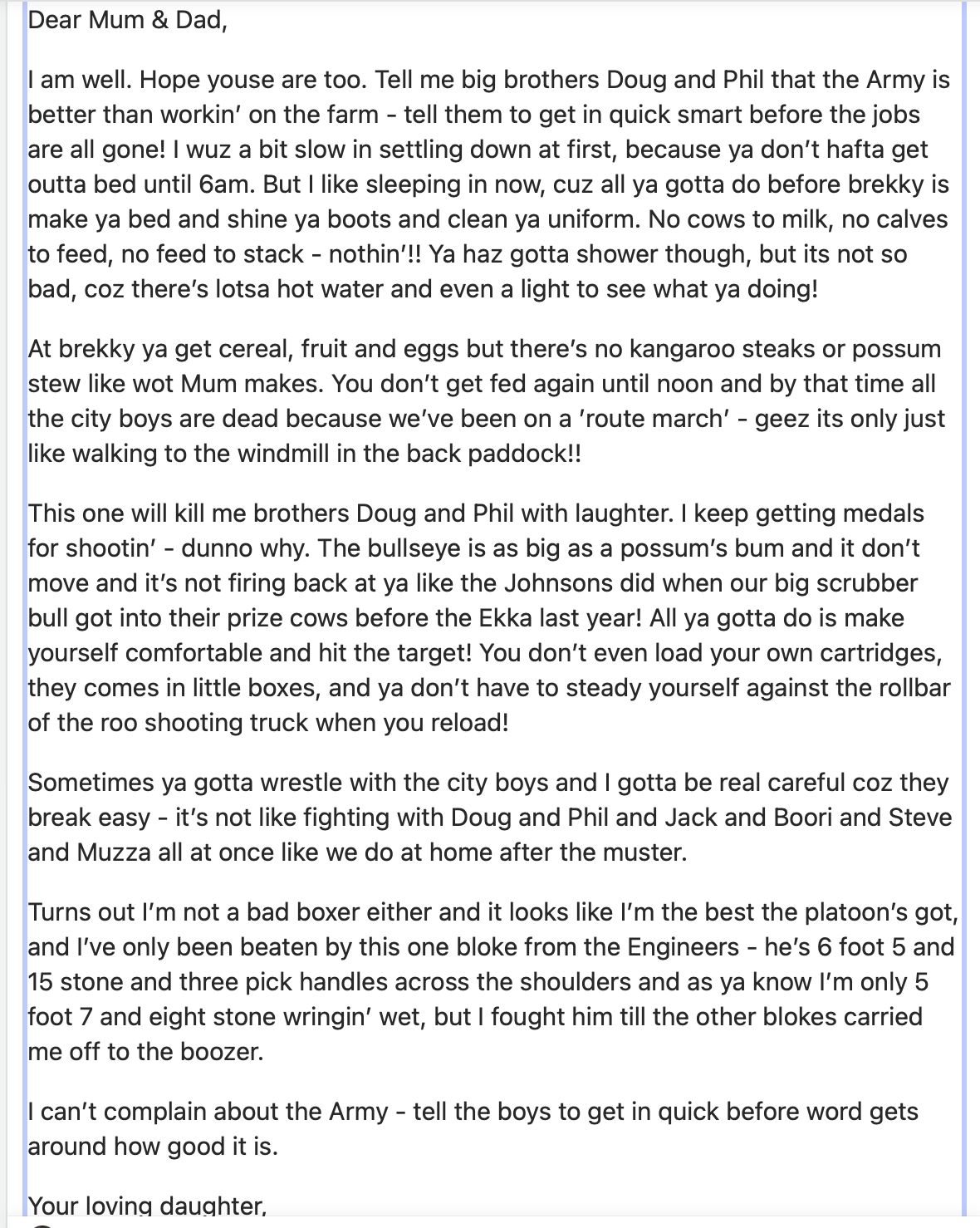The image size is (980, 1228).
Task: Click the 'Dear Mum & Dad,' greeting line
Action: [x=127, y=20]
